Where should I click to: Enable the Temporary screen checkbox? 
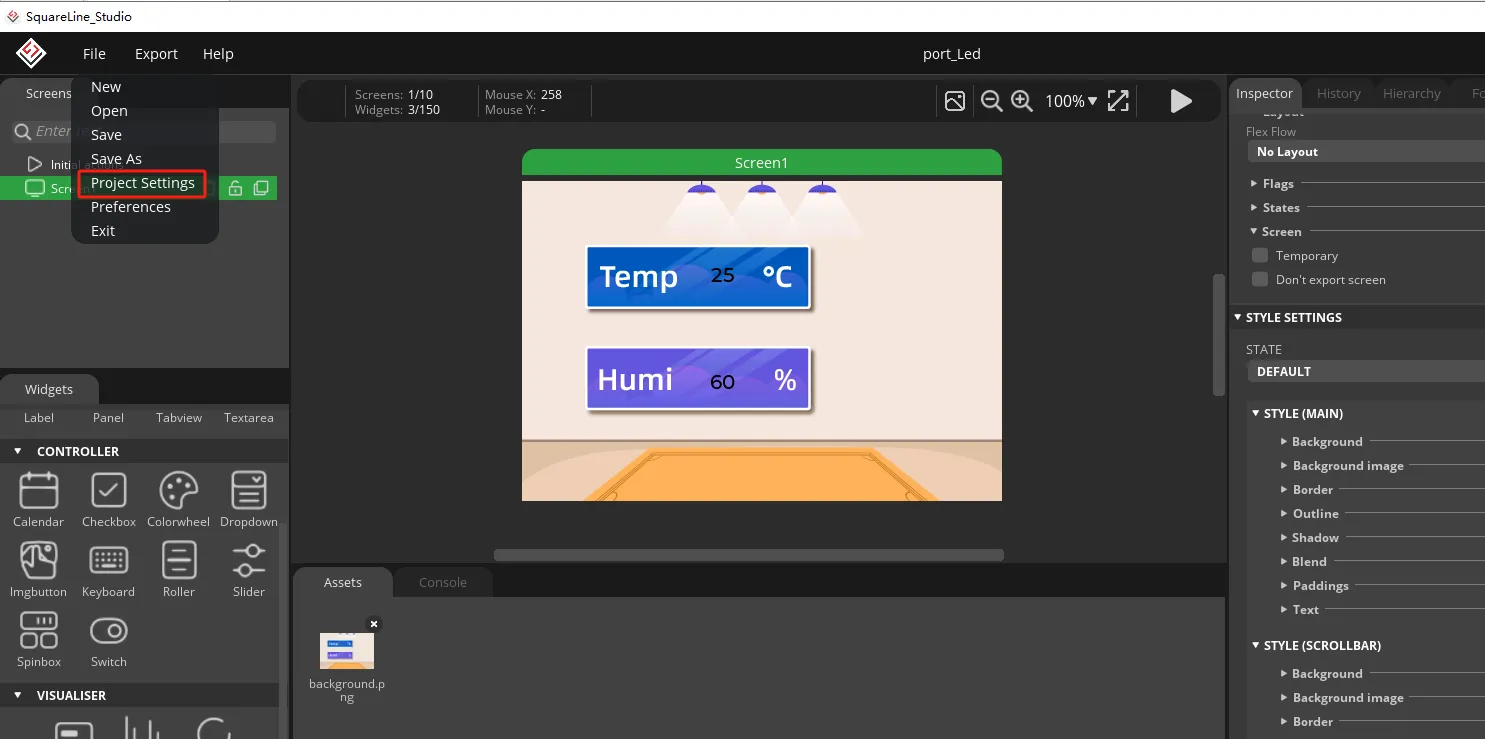(x=1260, y=256)
